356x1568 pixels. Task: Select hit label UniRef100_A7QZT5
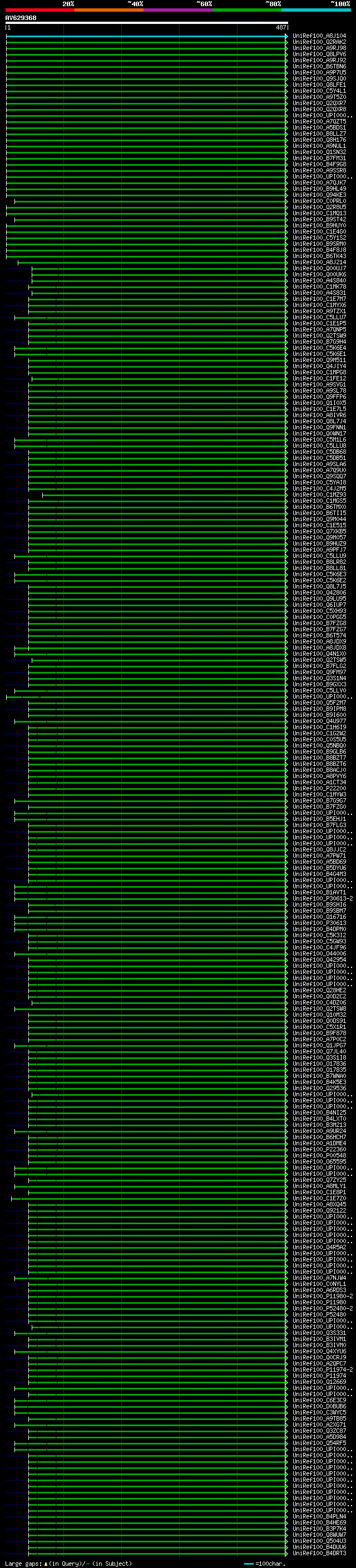pos(319,121)
